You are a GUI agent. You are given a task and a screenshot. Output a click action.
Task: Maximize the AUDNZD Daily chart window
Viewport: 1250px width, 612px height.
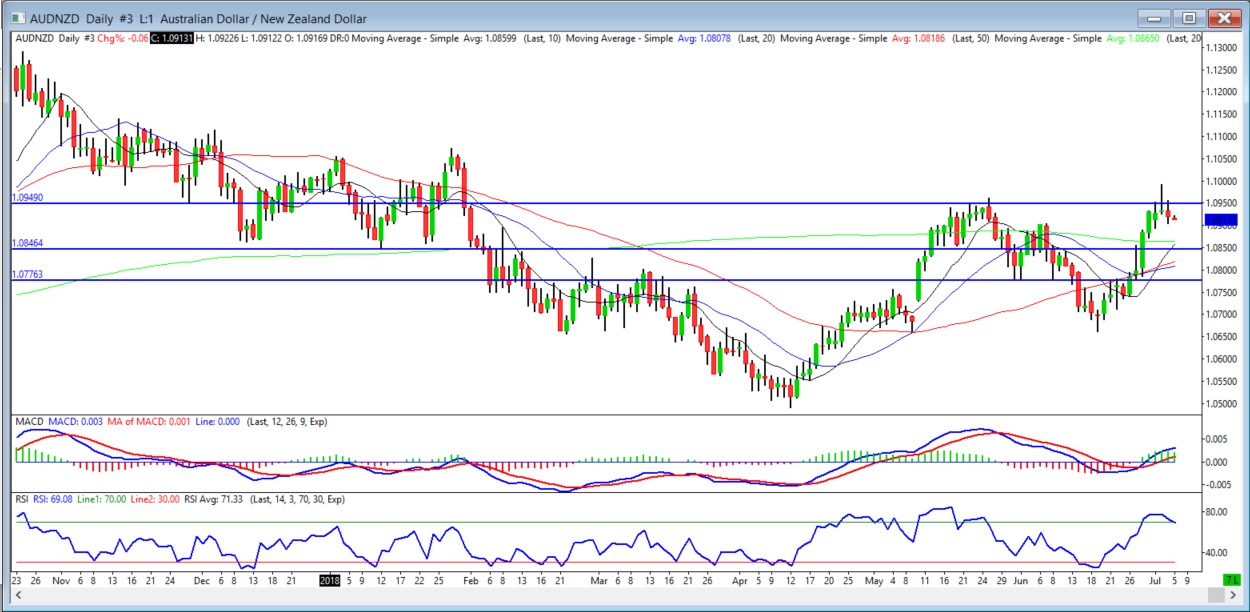1189,17
